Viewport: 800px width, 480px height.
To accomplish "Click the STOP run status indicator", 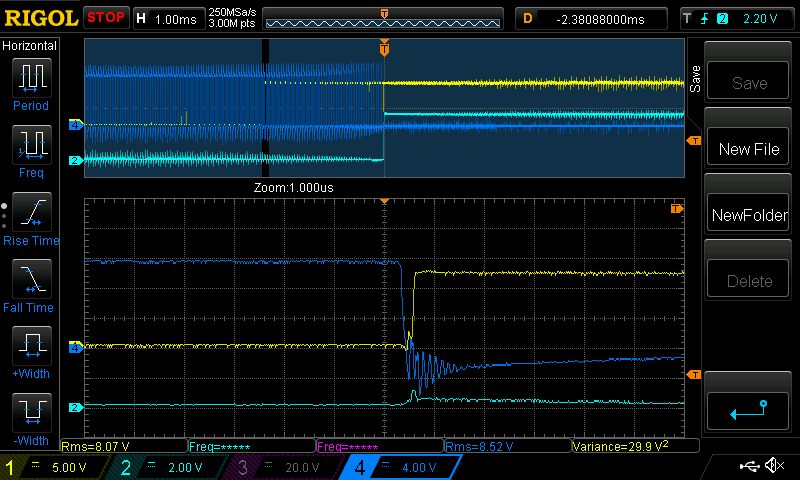I will point(105,18).
